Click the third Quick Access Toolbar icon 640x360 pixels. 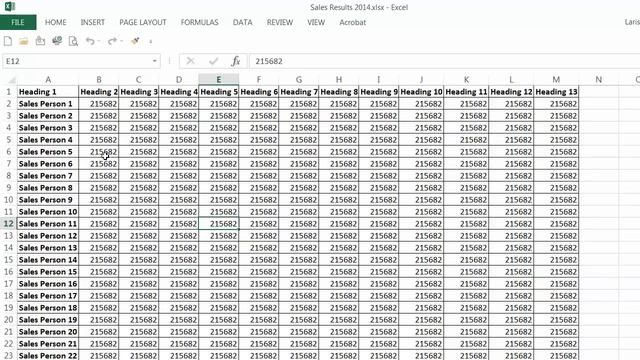[40, 41]
